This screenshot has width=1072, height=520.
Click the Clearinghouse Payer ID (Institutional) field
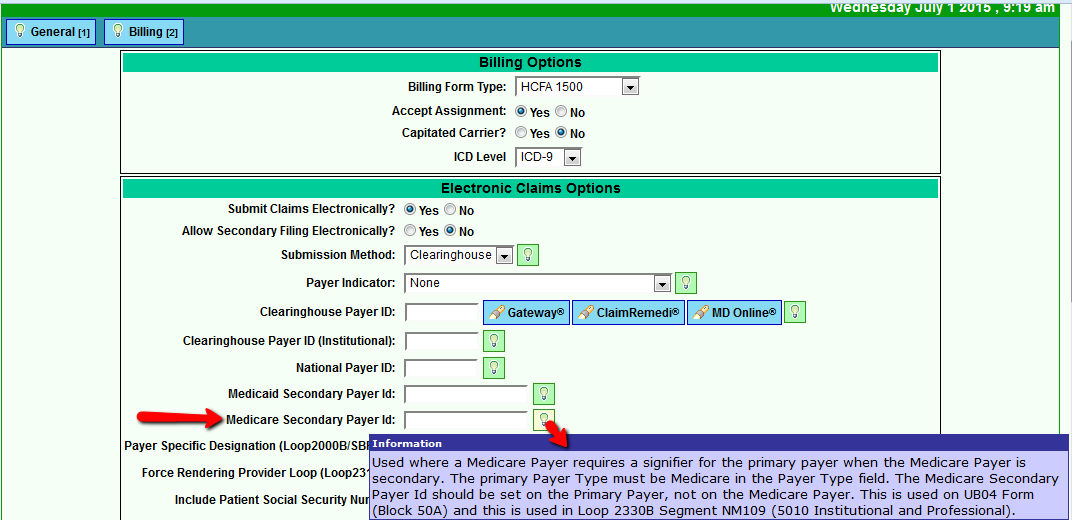(442, 340)
